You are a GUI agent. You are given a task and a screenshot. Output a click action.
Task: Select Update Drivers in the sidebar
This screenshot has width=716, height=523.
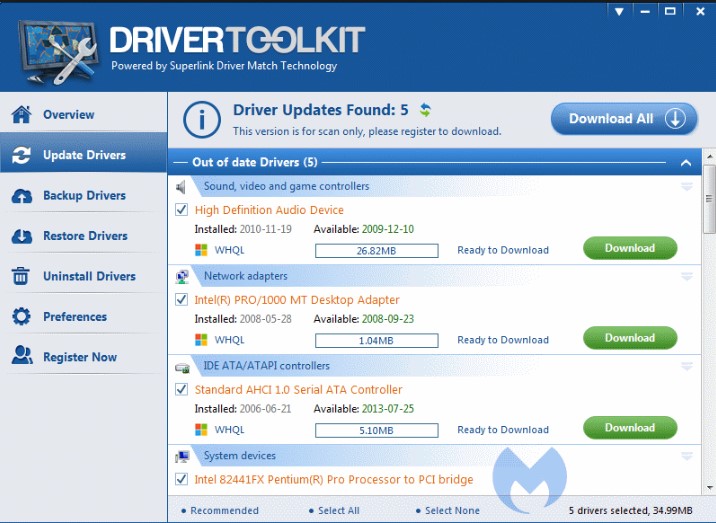tap(84, 155)
